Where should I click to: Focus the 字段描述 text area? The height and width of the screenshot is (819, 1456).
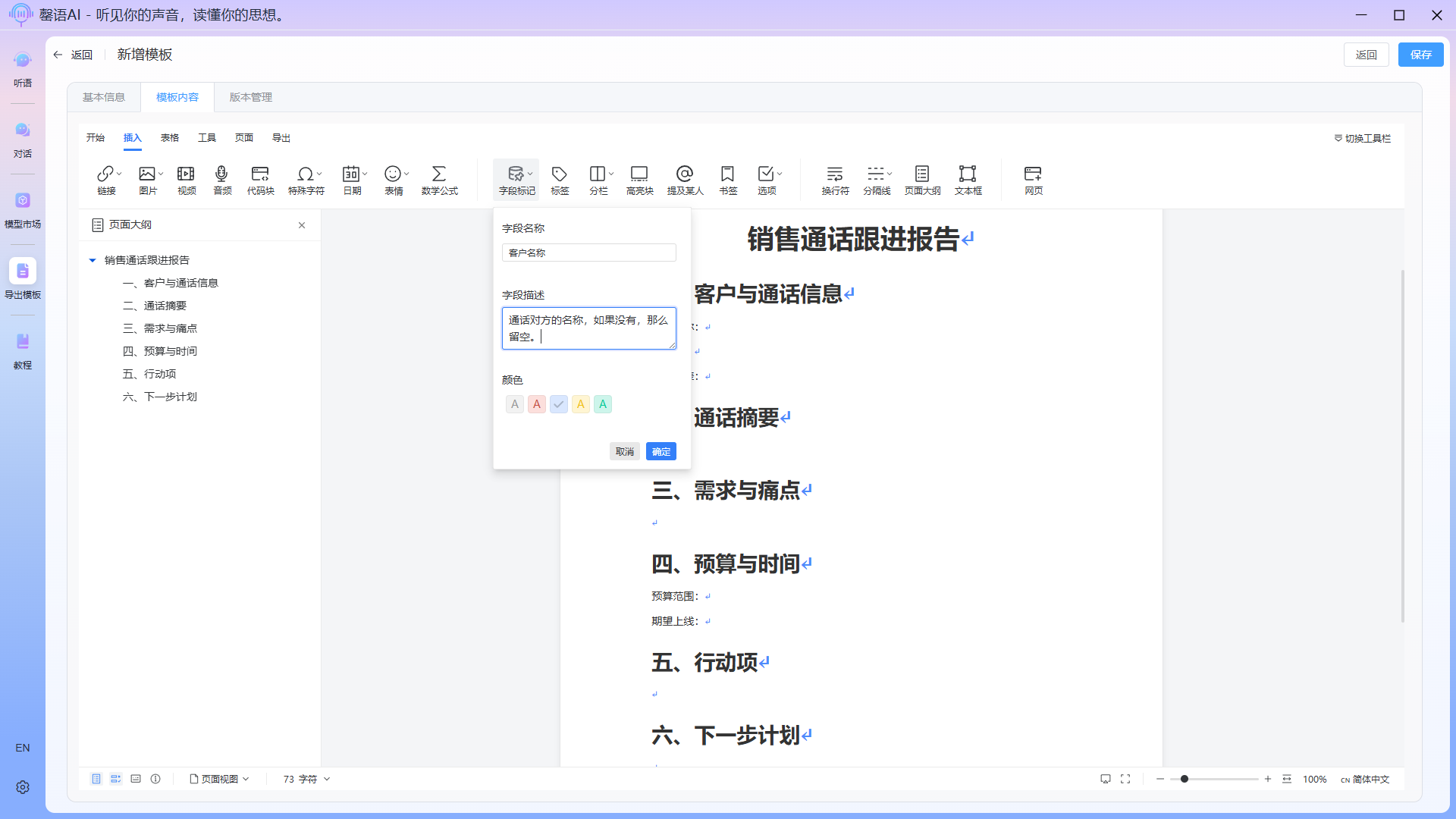point(589,328)
